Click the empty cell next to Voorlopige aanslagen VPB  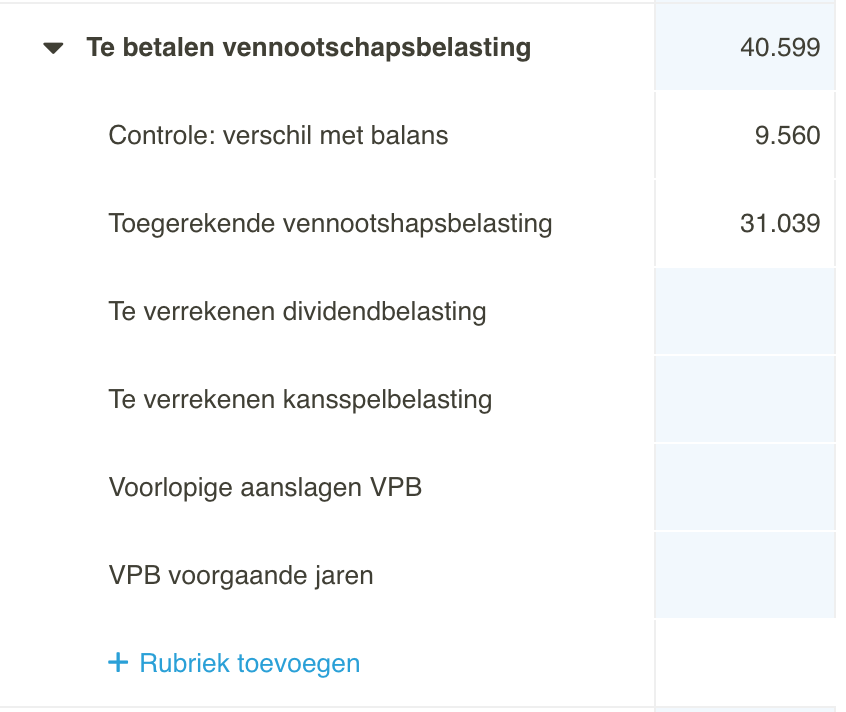pos(744,487)
